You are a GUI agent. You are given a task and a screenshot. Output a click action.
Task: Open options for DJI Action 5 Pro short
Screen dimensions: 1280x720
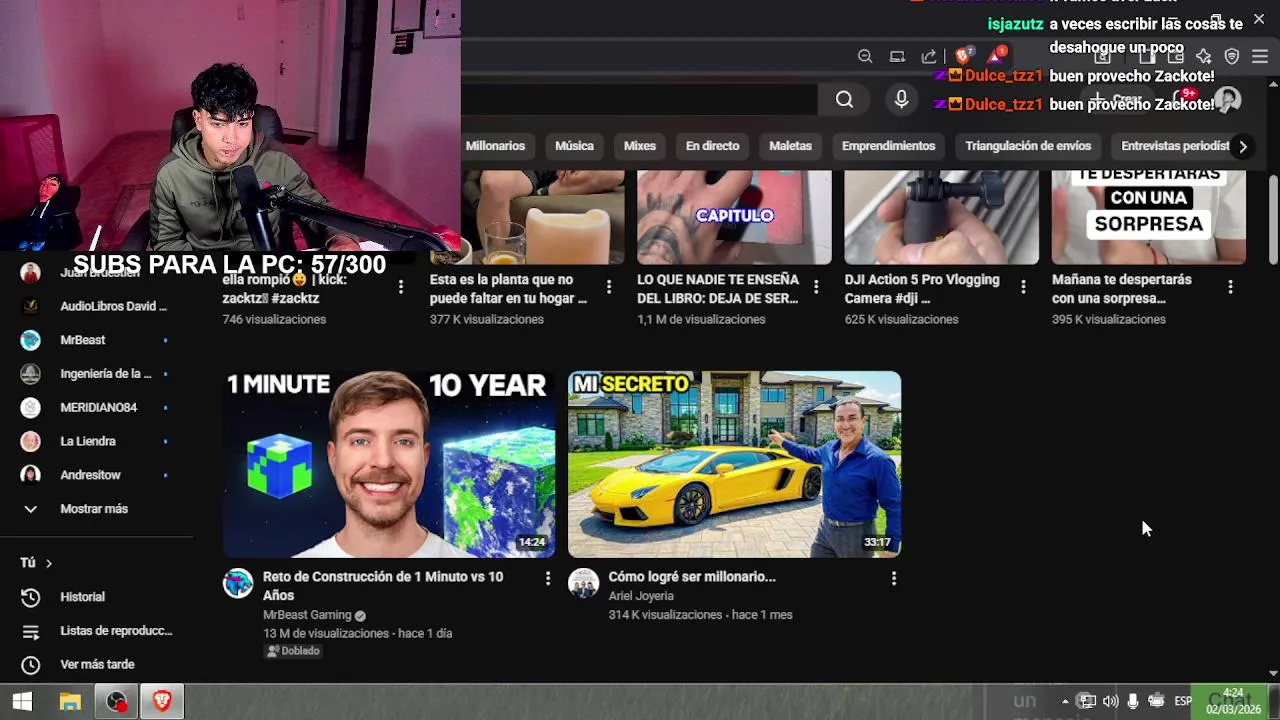[1023, 287]
